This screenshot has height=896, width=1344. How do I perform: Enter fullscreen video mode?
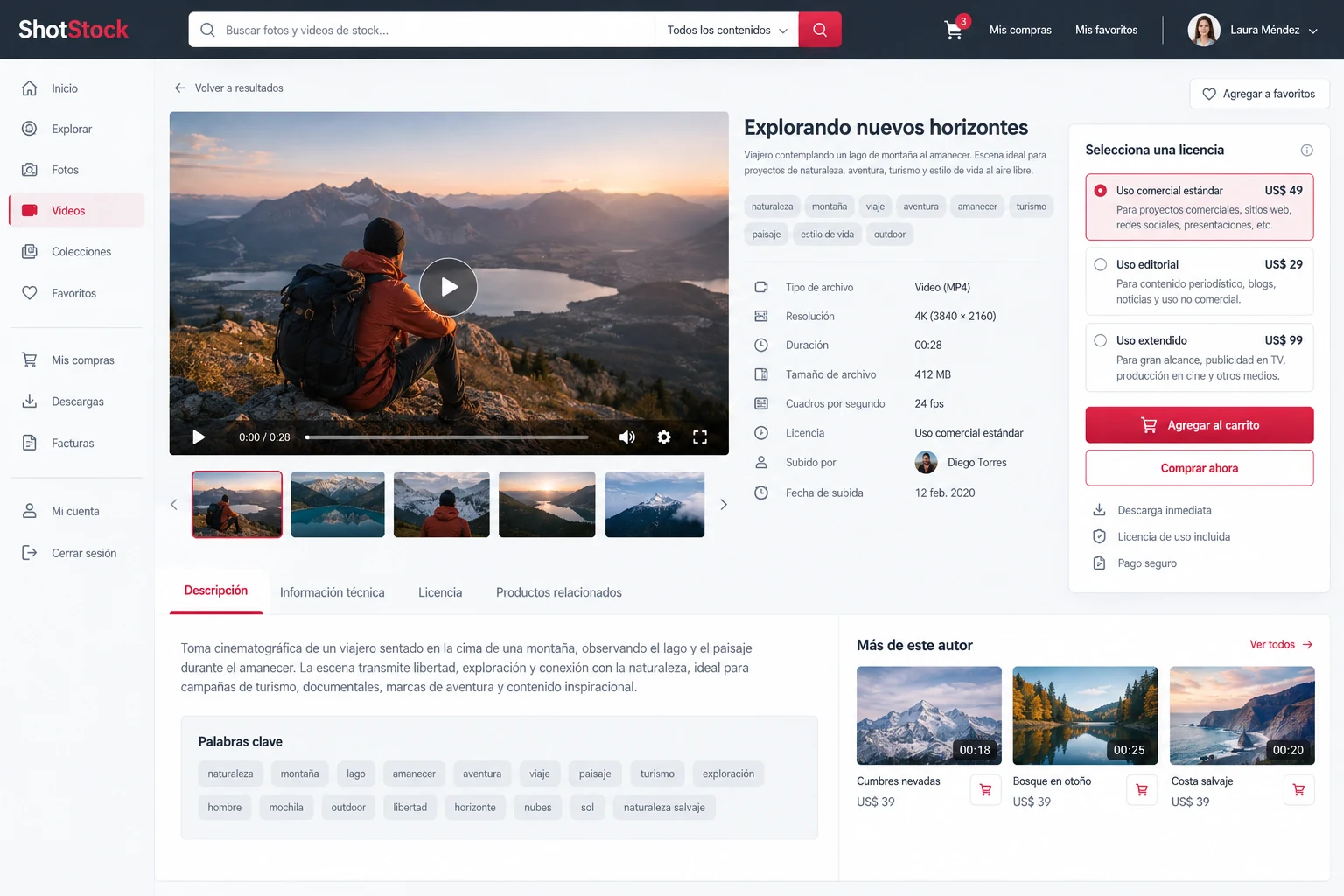tap(700, 437)
